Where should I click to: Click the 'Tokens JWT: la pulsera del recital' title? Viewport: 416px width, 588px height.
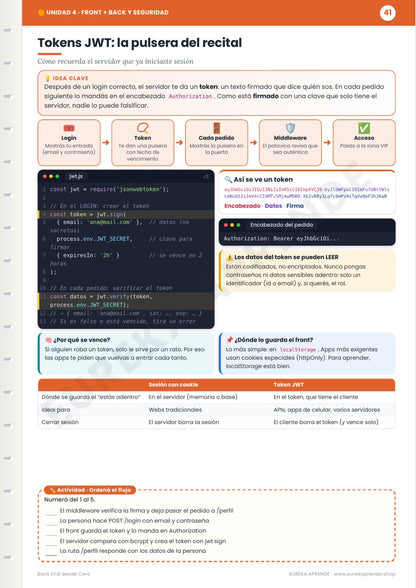[x=140, y=43]
